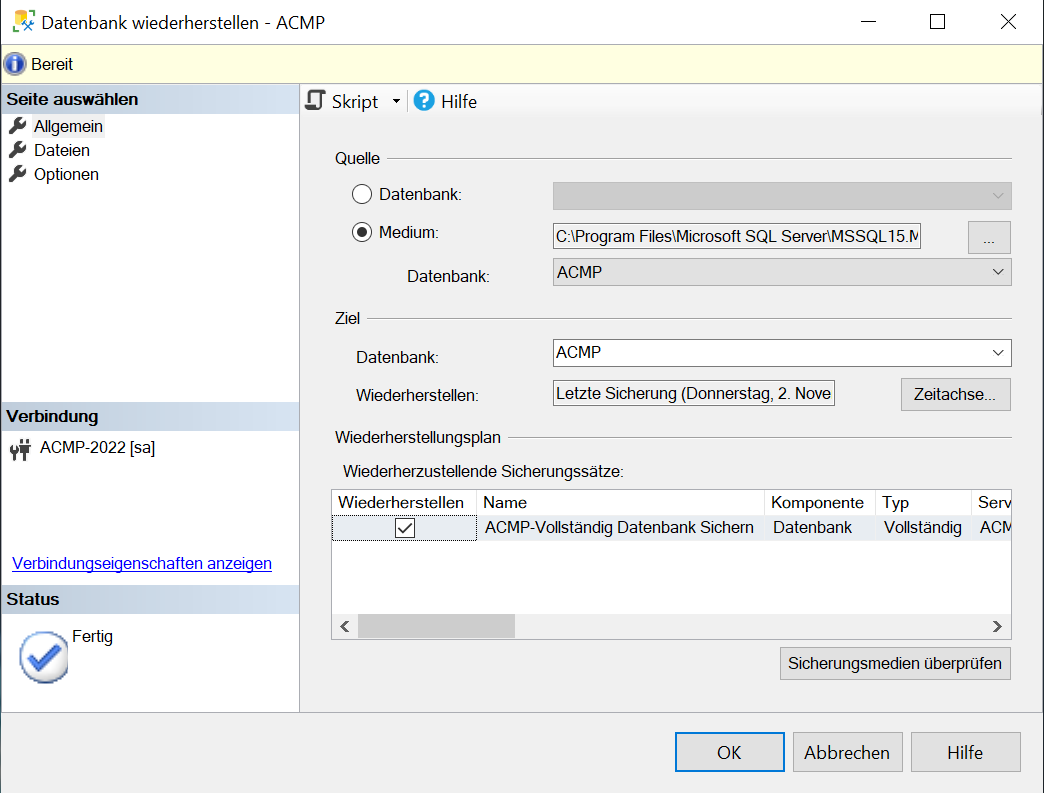Minimize the restore database window

[x=868, y=21]
